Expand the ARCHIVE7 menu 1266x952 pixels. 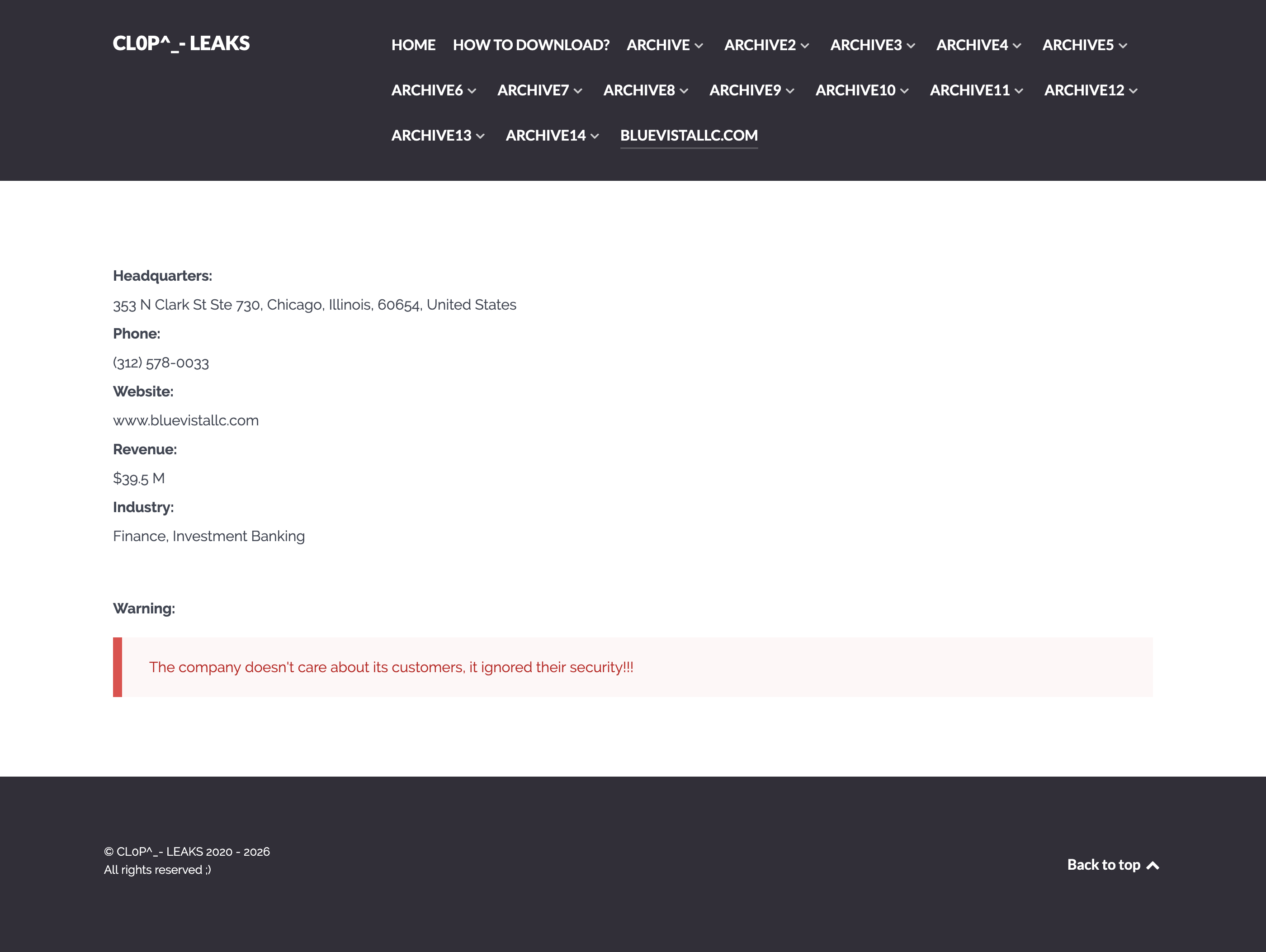540,90
